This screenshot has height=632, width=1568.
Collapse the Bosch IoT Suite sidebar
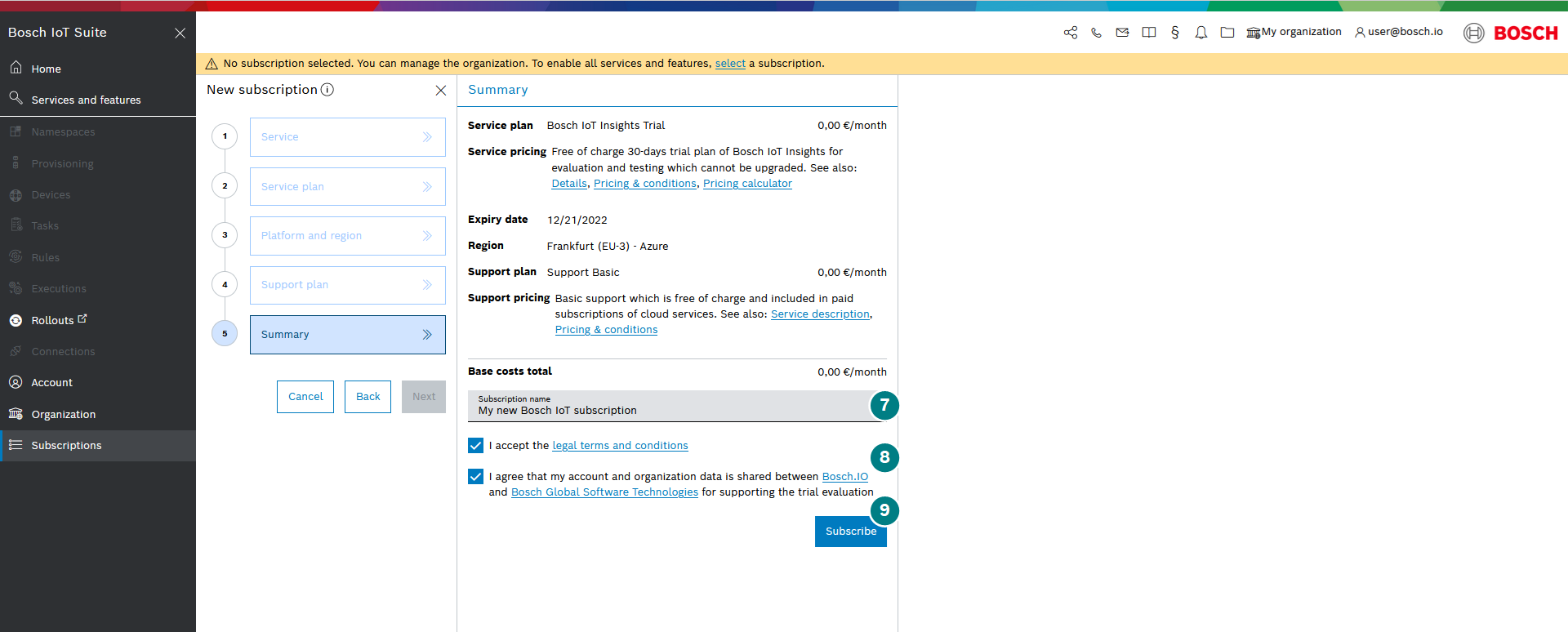coord(180,33)
